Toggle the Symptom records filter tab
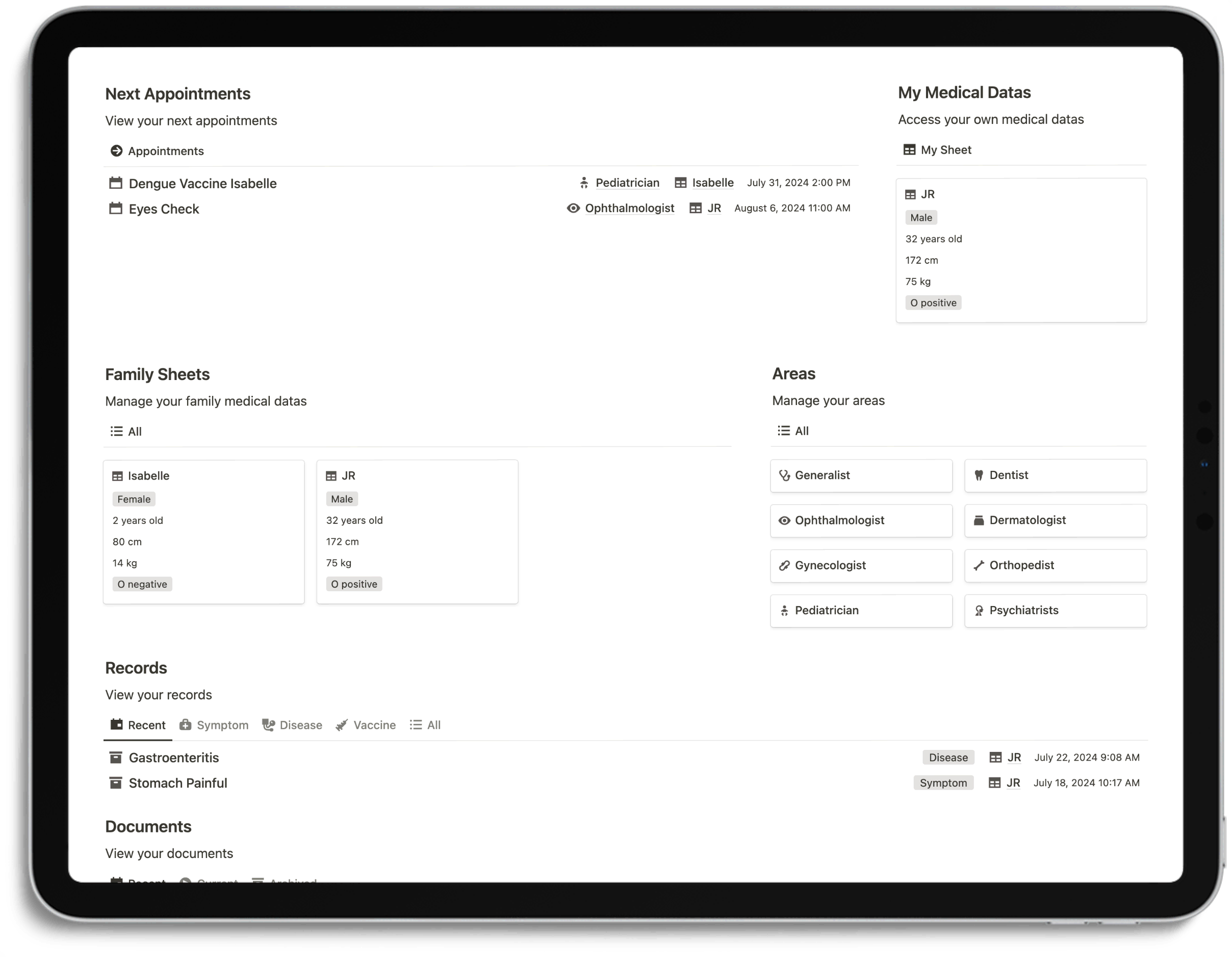Screen dimensions: 1232x957 (x=214, y=725)
